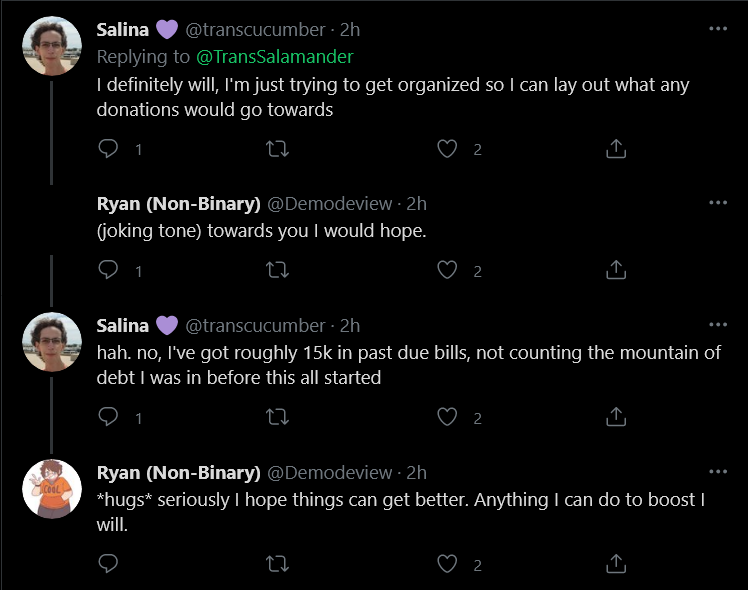The image size is (748, 590).
Task: Reply to the 15k past due bills tweet
Action: tap(108, 417)
